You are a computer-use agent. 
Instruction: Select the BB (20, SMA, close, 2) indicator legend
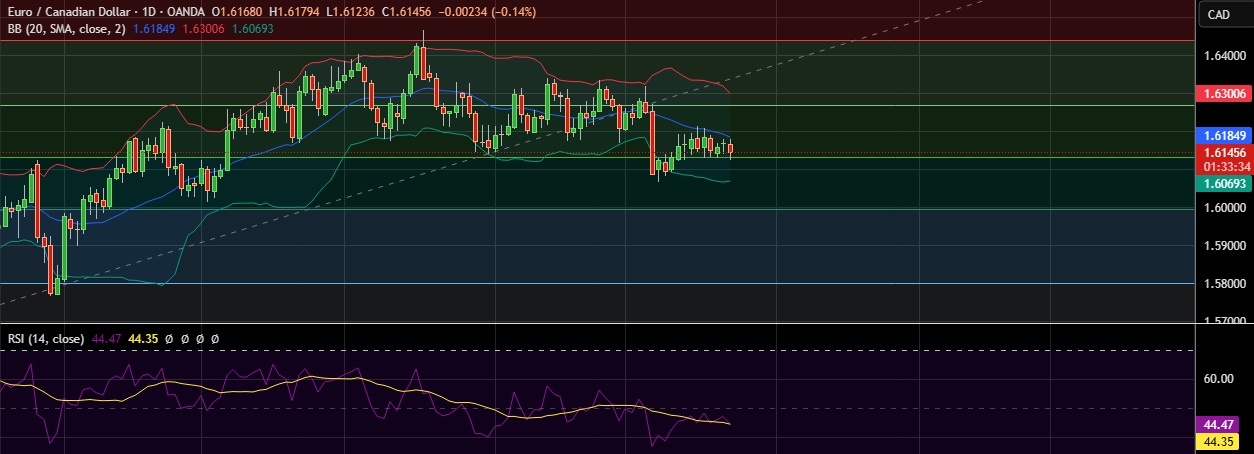68,29
